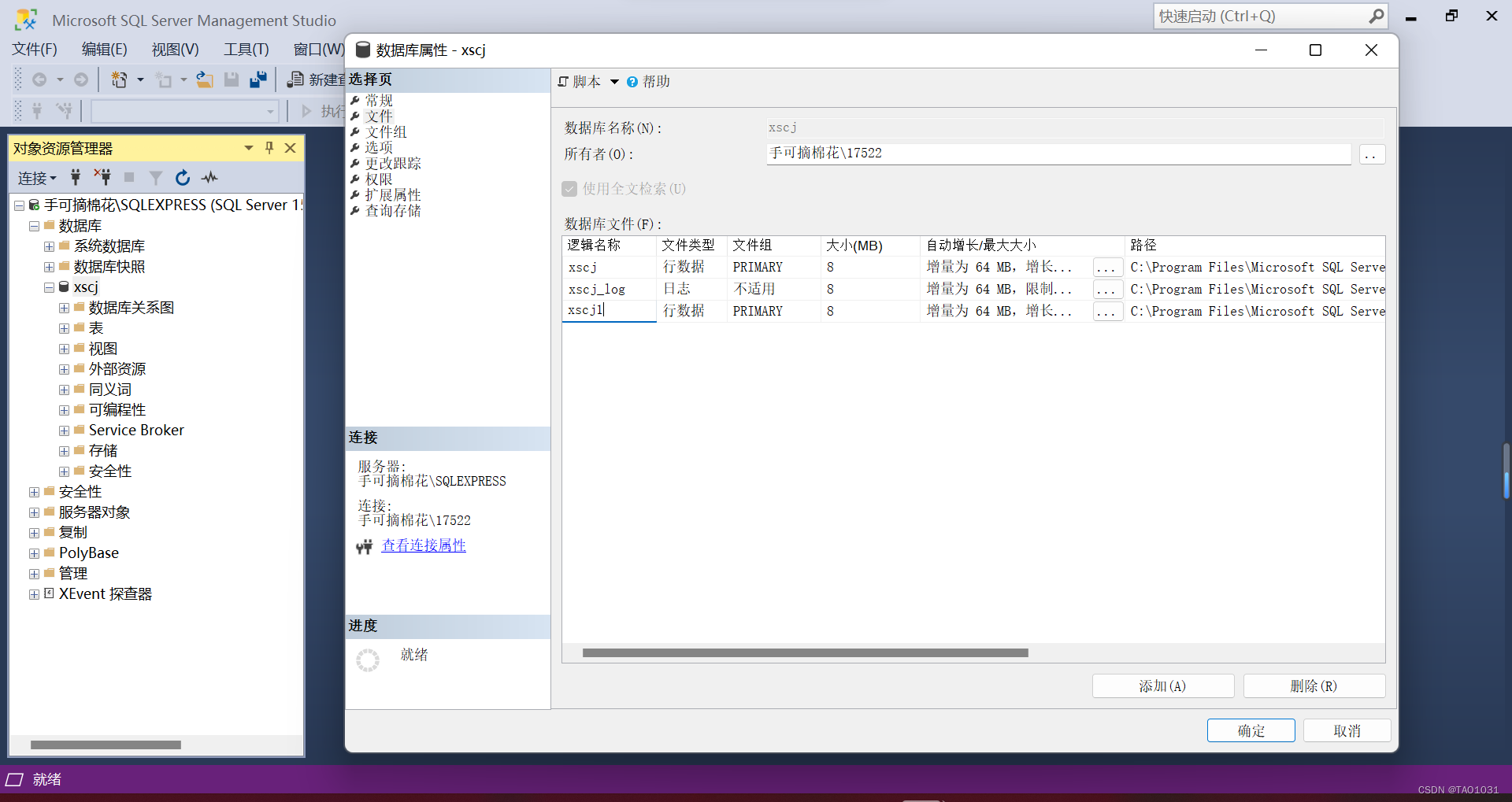Select the 选项 page
The width and height of the screenshot is (1512, 802).
tap(379, 148)
